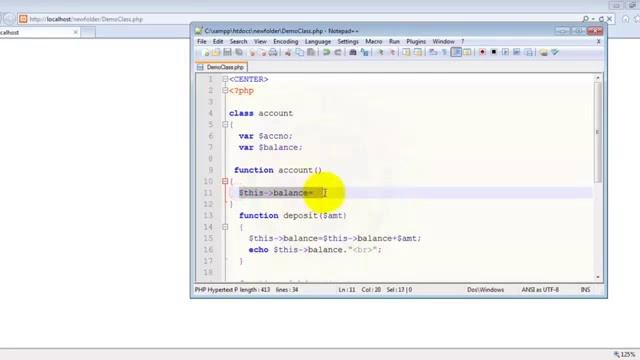Click the New file toolbar icon

click(x=206, y=52)
